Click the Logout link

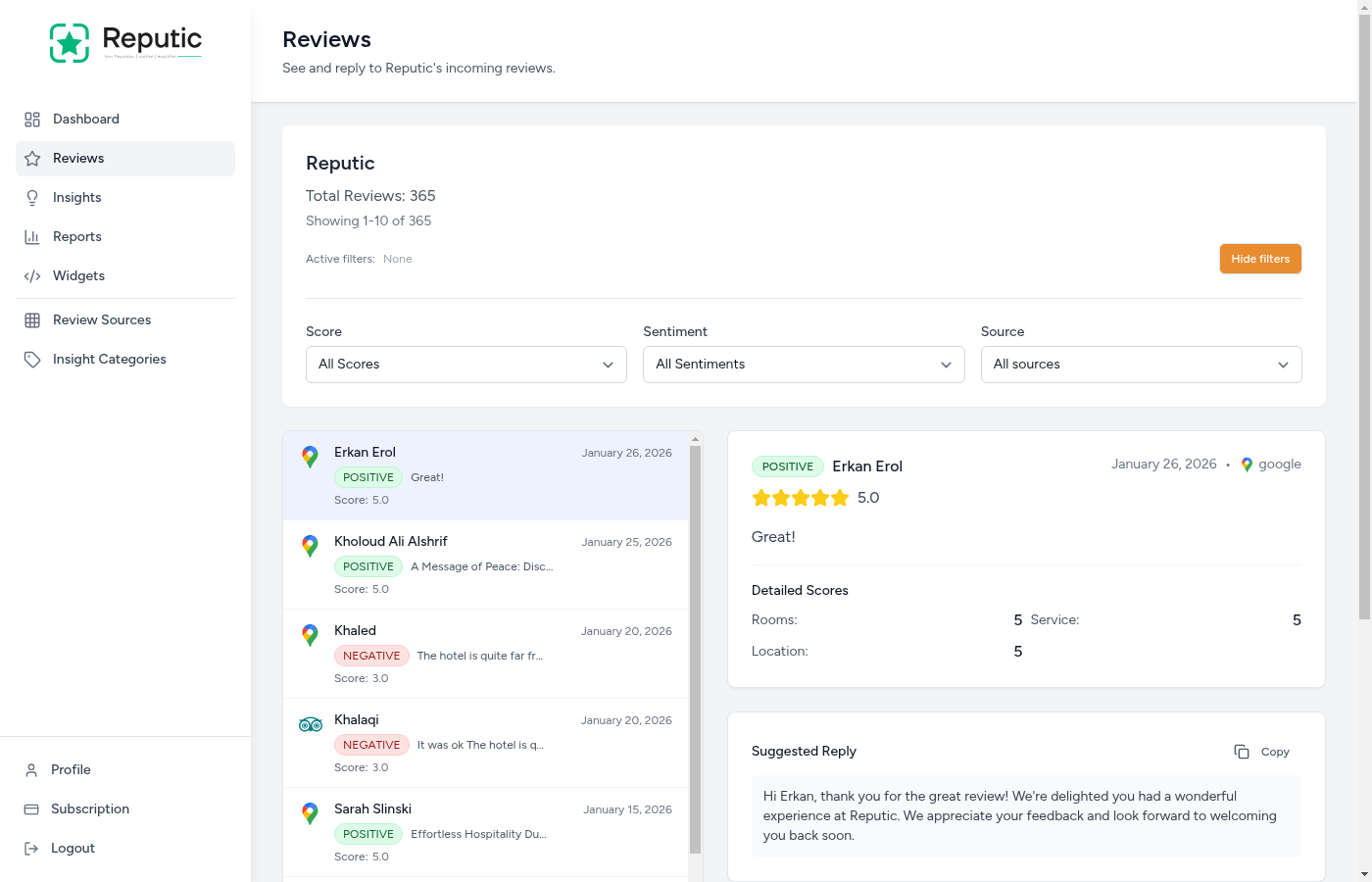tap(73, 848)
